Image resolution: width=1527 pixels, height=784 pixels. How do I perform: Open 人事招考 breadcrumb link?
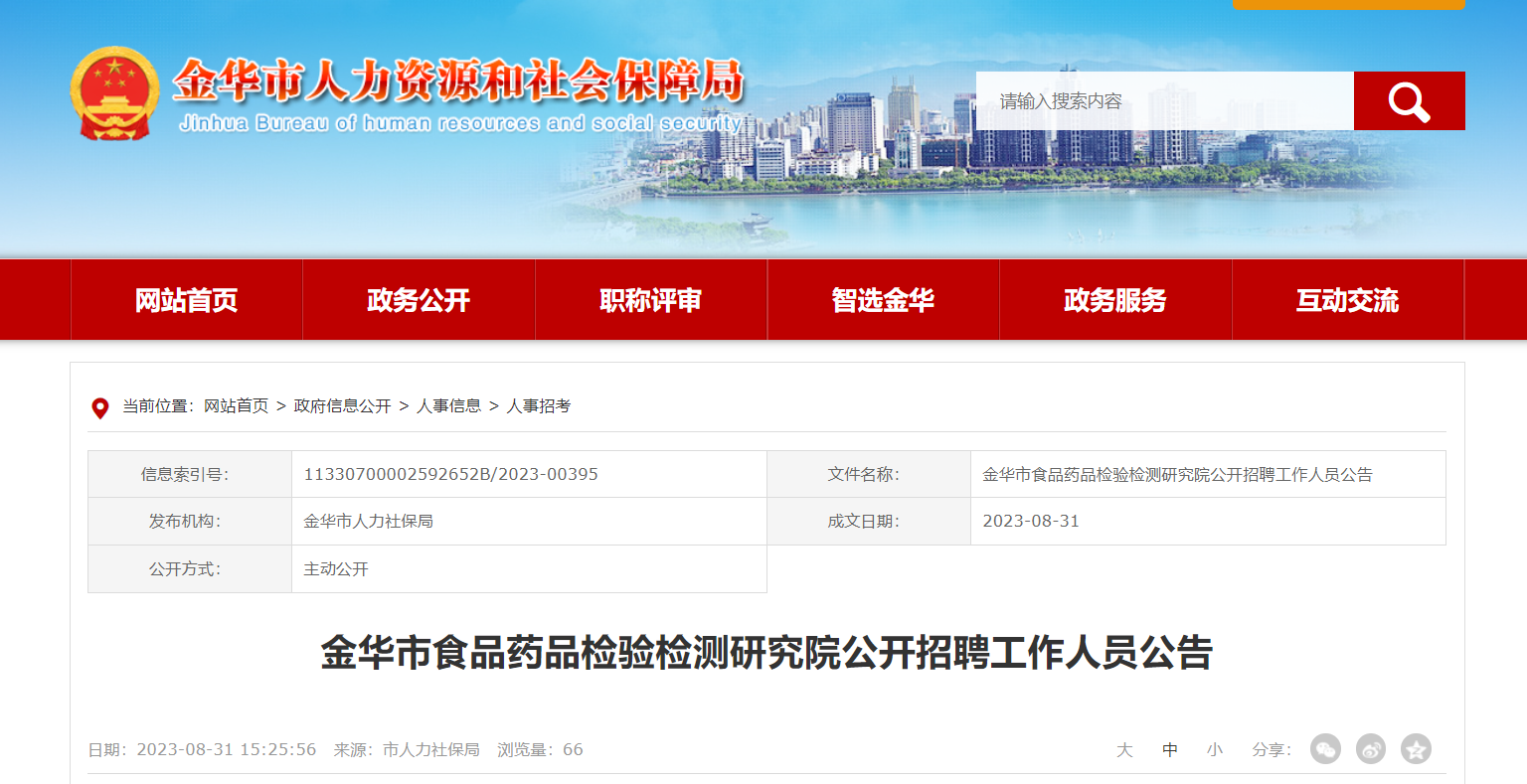click(538, 406)
